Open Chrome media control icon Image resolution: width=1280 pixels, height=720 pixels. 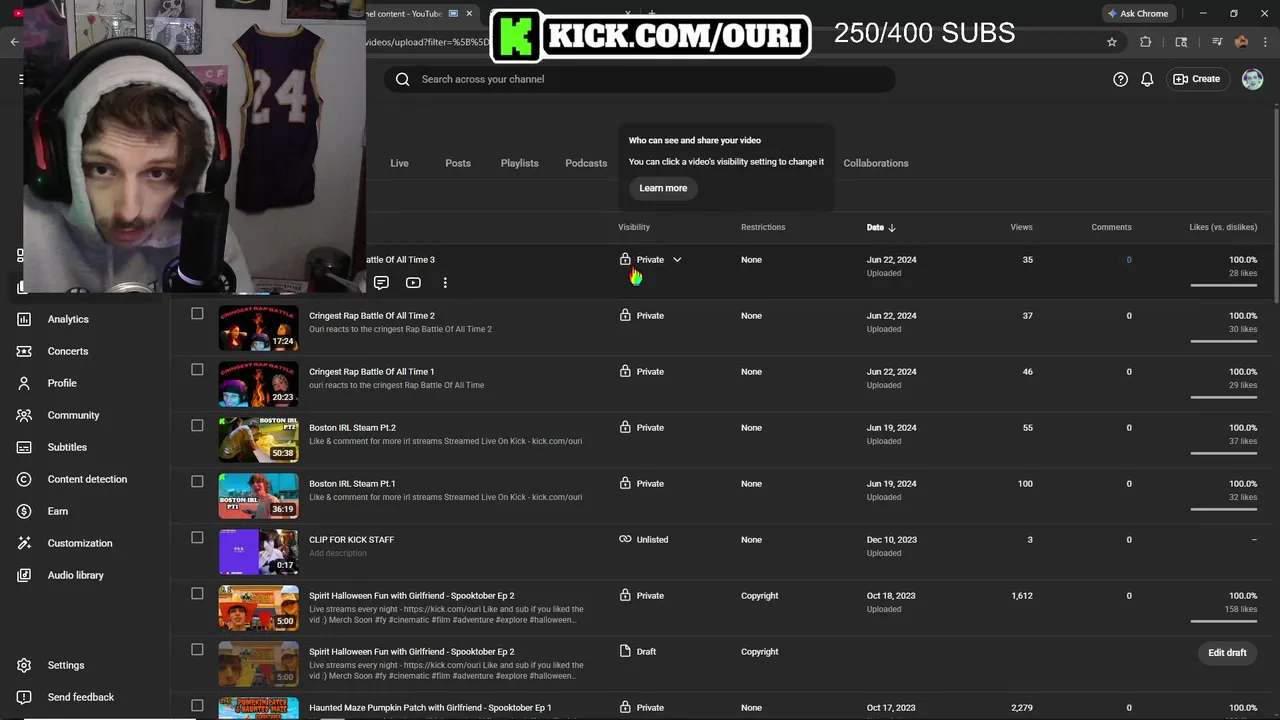coord(1216,42)
